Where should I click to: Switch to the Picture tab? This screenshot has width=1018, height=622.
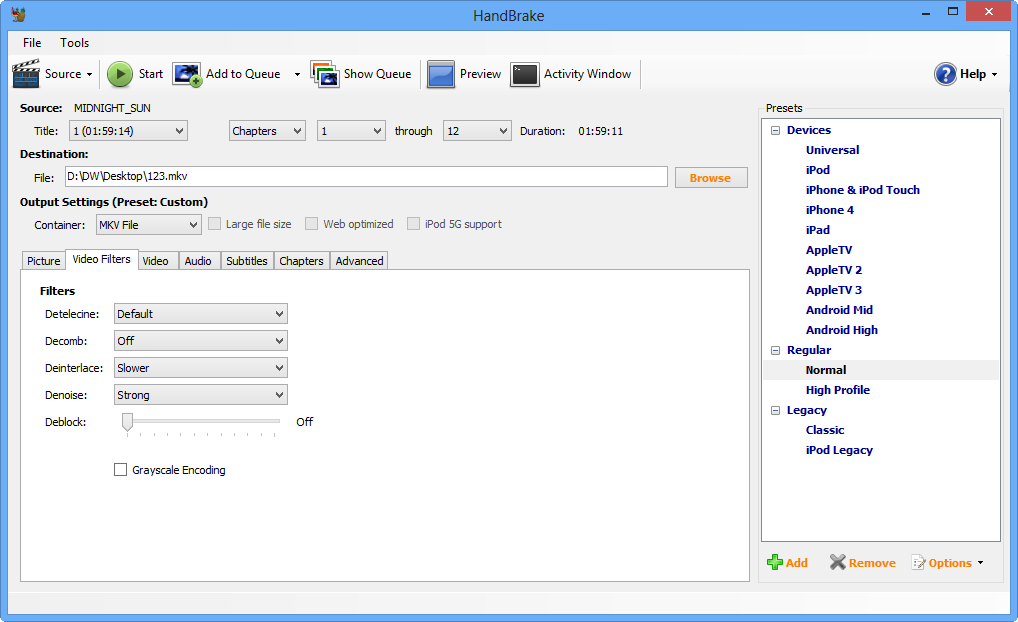coord(43,261)
